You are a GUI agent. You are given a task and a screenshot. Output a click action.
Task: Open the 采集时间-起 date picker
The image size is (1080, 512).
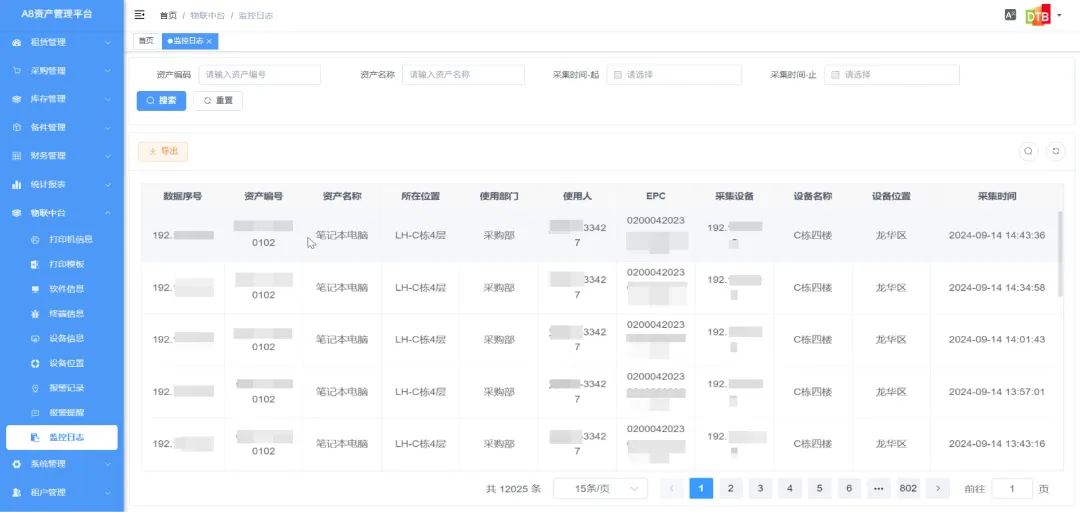(x=675, y=75)
